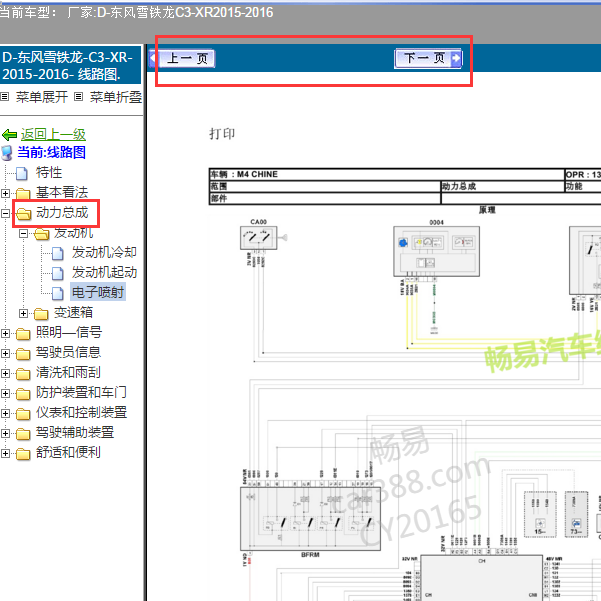The width and height of the screenshot is (601, 601).
Task: Go to previous page with 上一页 button
Action: coord(182,59)
